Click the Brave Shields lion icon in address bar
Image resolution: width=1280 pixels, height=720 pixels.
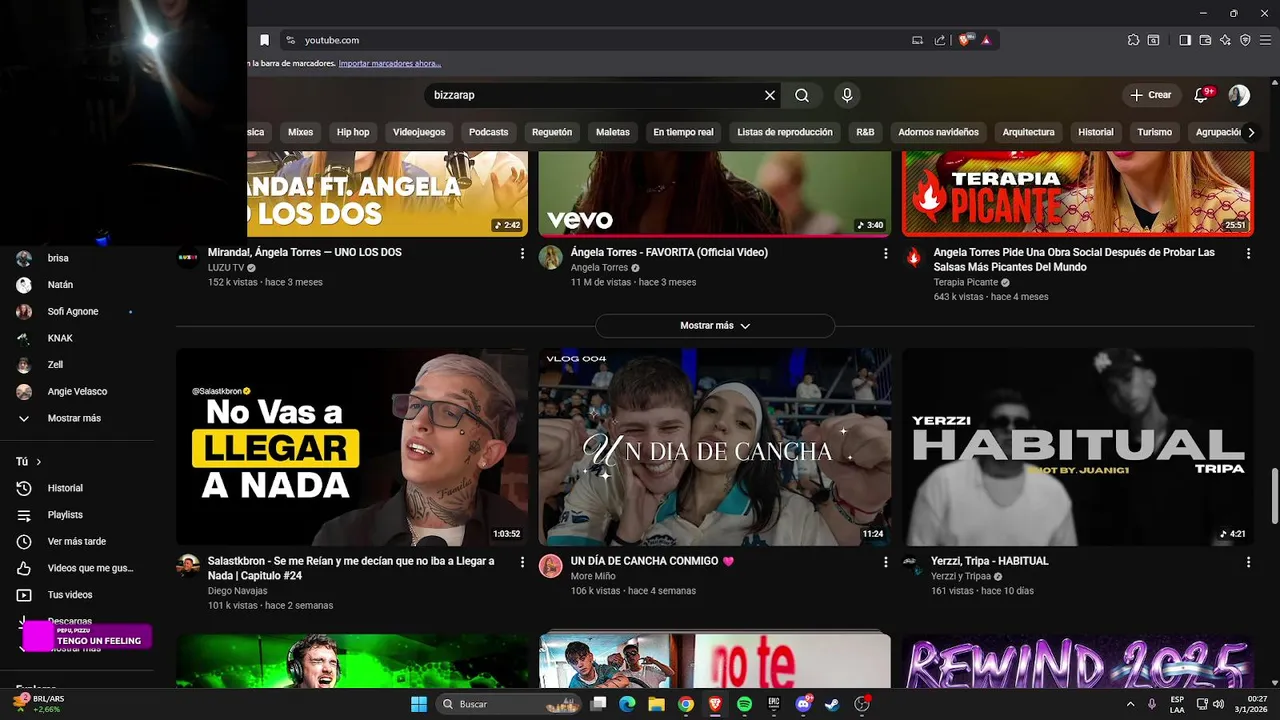pos(966,40)
